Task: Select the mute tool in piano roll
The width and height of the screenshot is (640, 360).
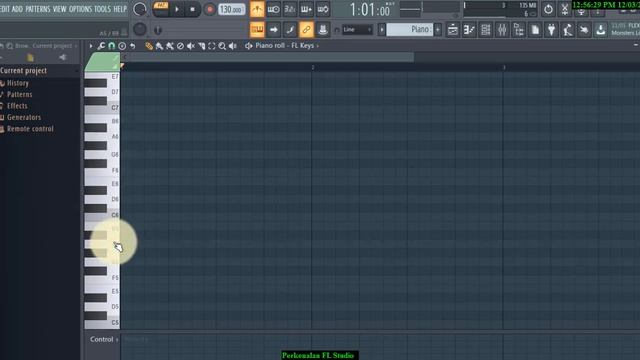Action: coord(191,46)
